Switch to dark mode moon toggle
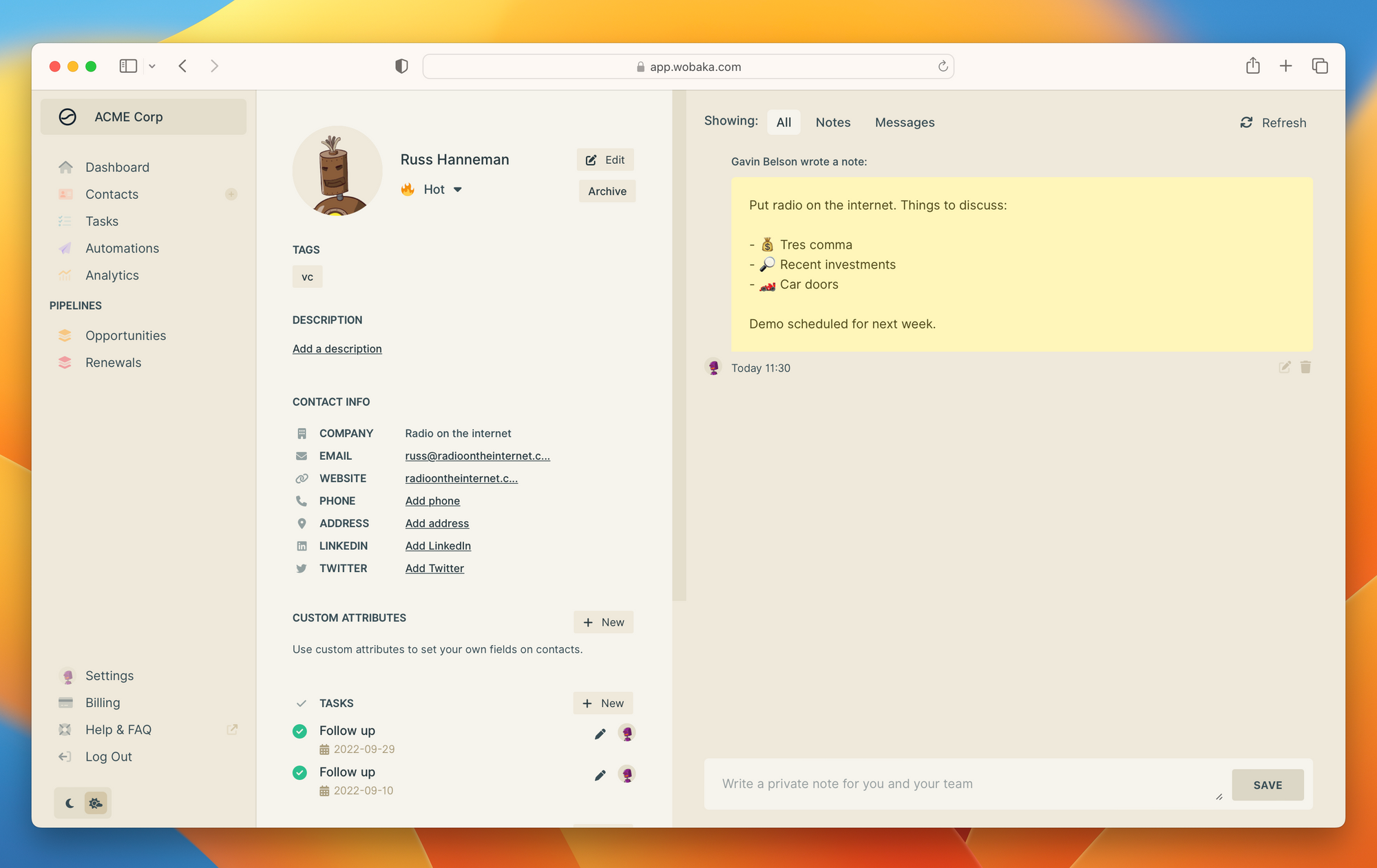The width and height of the screenshot is (1377, 868). (x=70, y=803)
